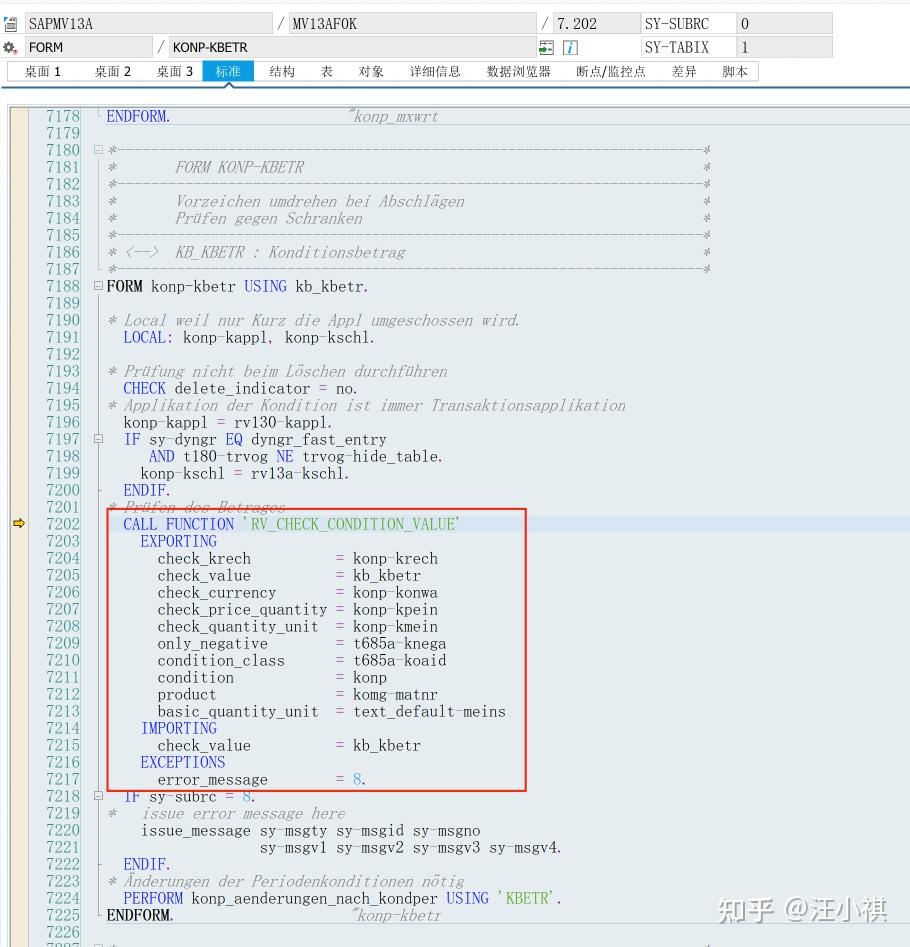Viewport: 910px width, 947px height.
Task: Open the 数据浏览器 tab
Action: coord(518,70)
